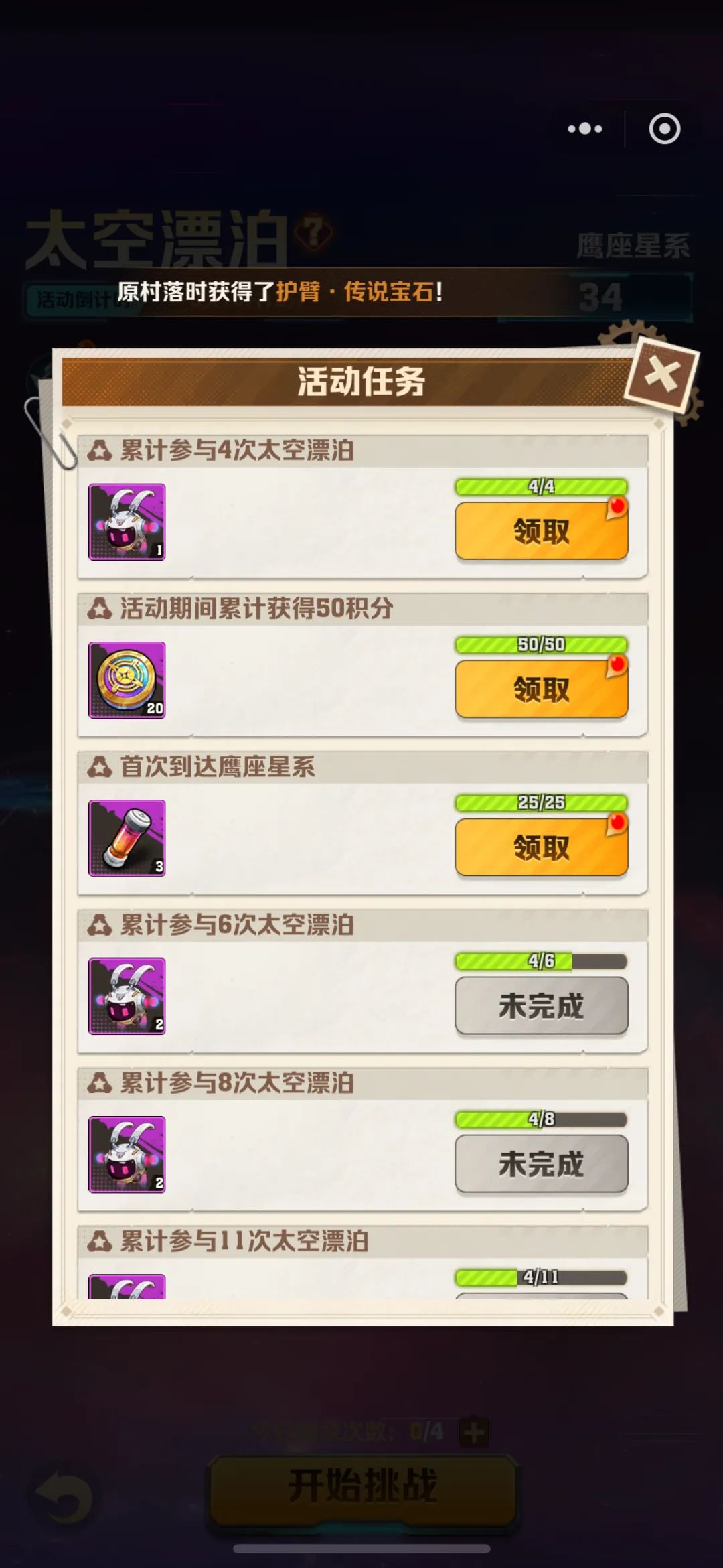
Task: Tap the plus icon to add attempts
Action: click(x=474, y=1433)
